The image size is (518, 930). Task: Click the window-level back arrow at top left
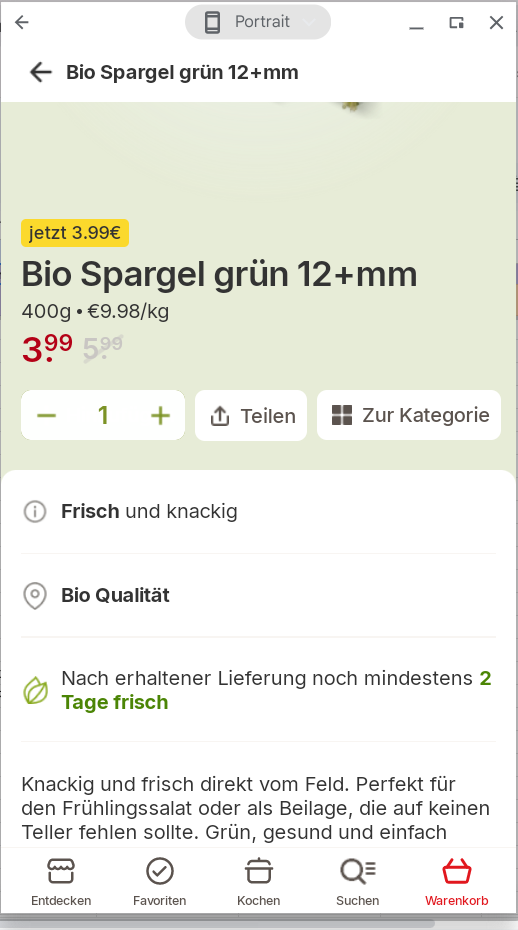[22, 23]
